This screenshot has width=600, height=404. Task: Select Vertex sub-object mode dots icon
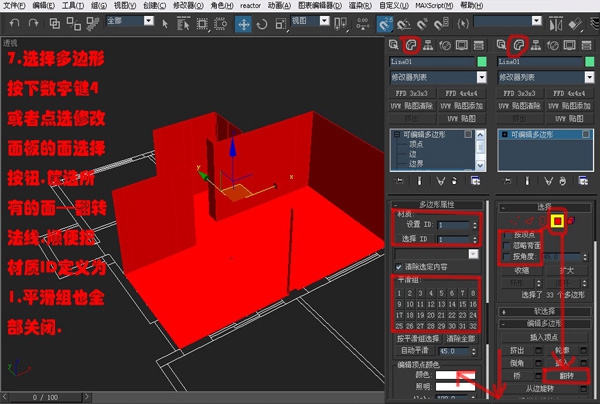(515, 221)
